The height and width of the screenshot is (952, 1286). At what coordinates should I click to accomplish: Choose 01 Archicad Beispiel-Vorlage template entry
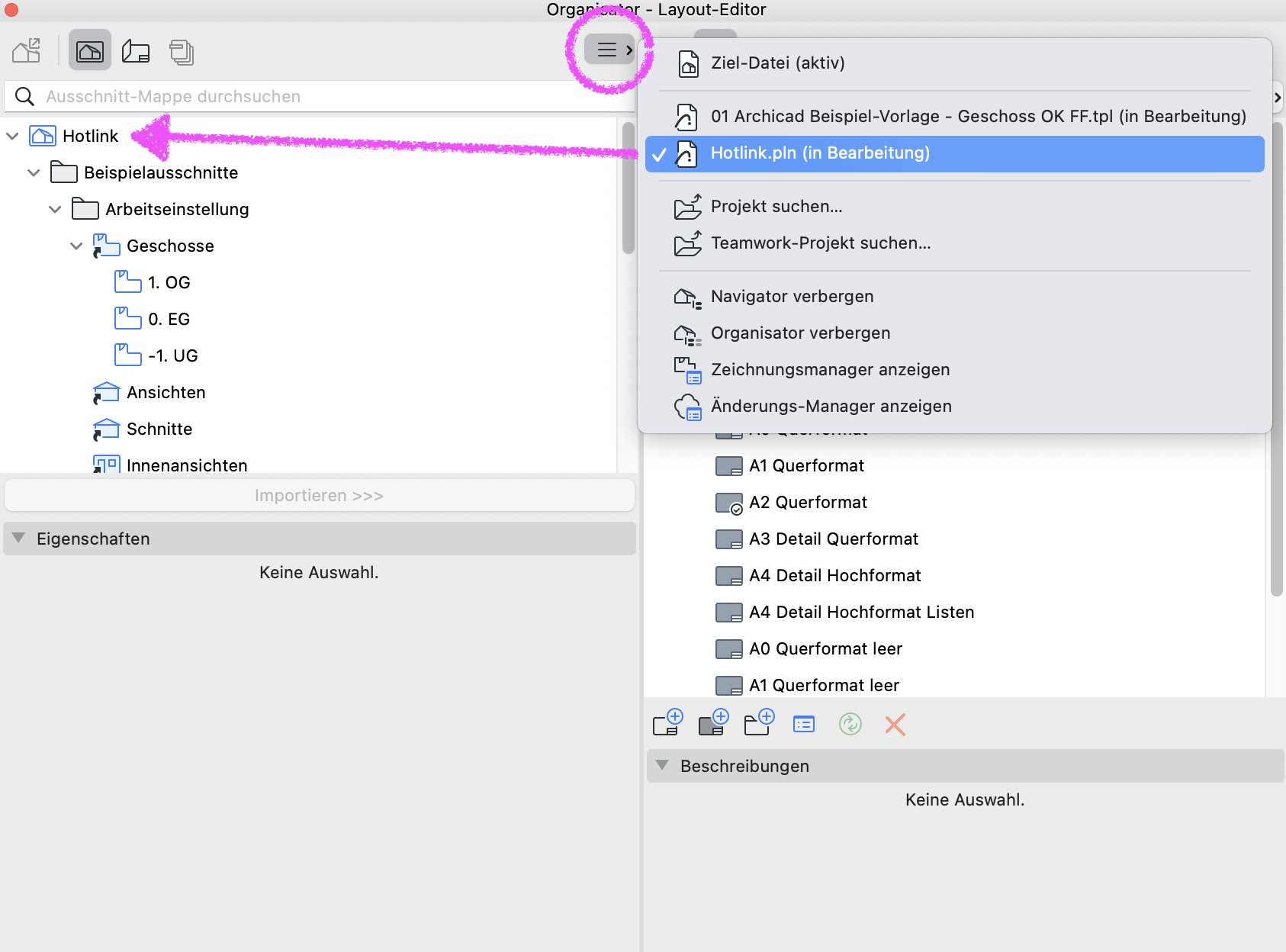coord(955,117)
